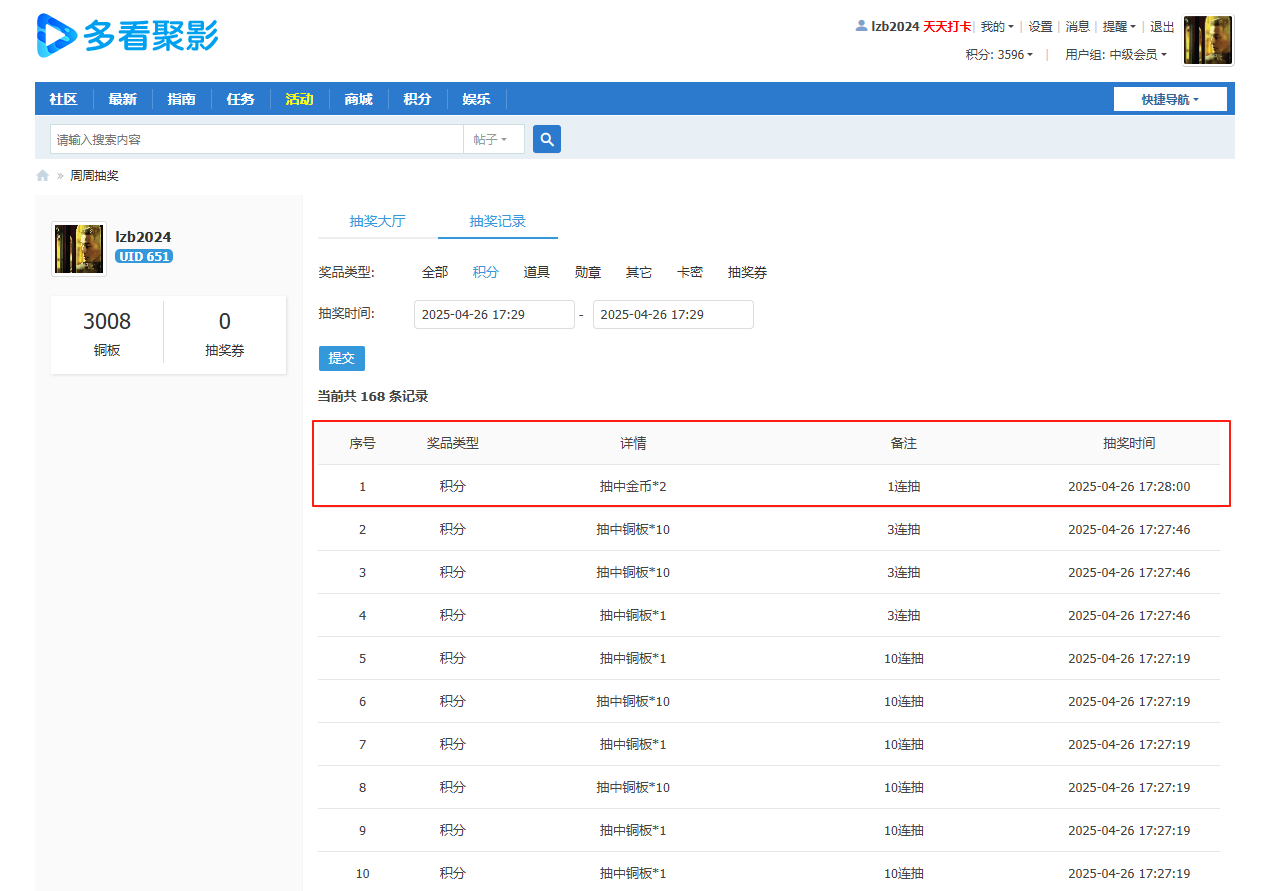Screen dimensions: 1278x891
Task: Open the 用户组 中级会员 dropdown
Action: pyautogui.click(x=1116, y=55)
